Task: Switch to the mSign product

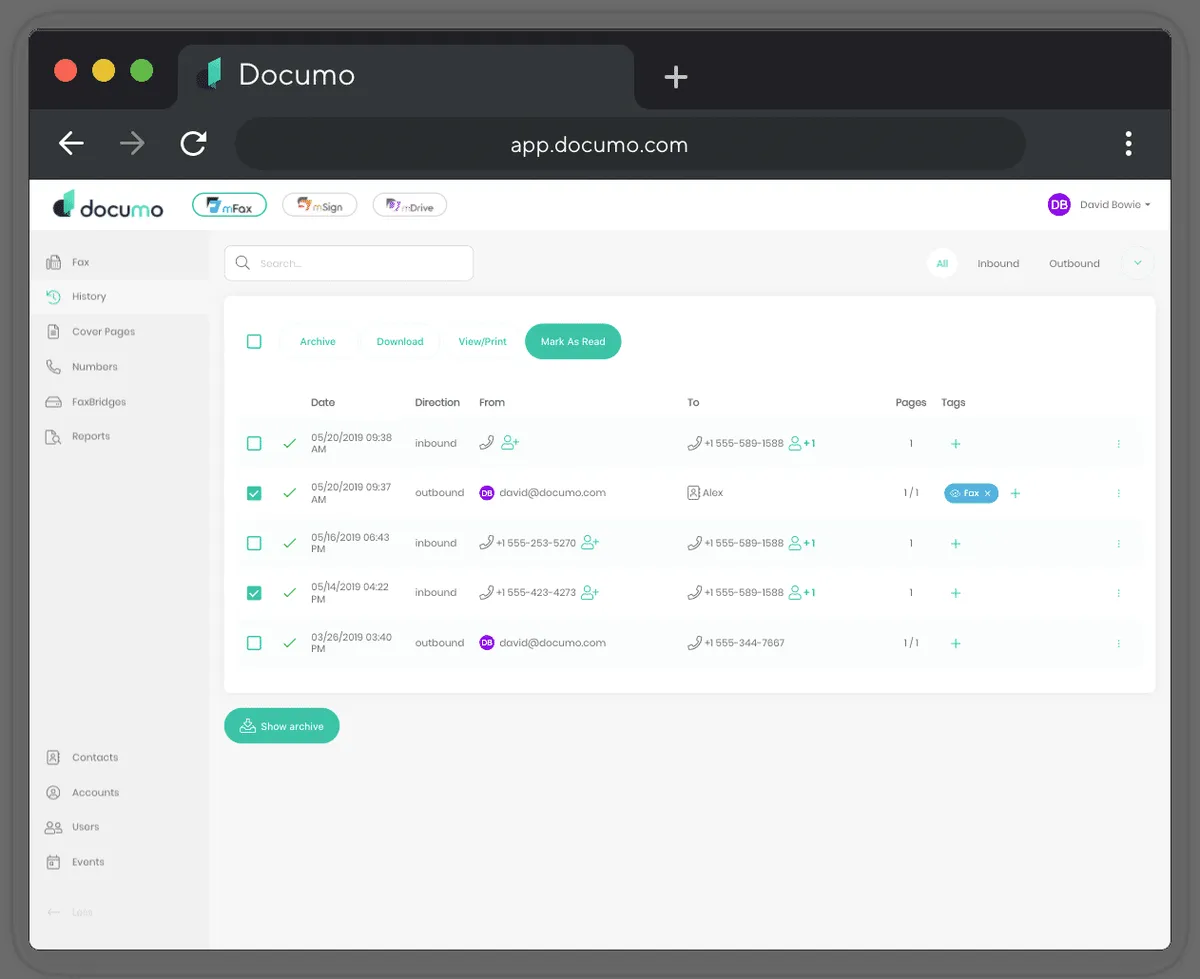Action: click(319, 205)
